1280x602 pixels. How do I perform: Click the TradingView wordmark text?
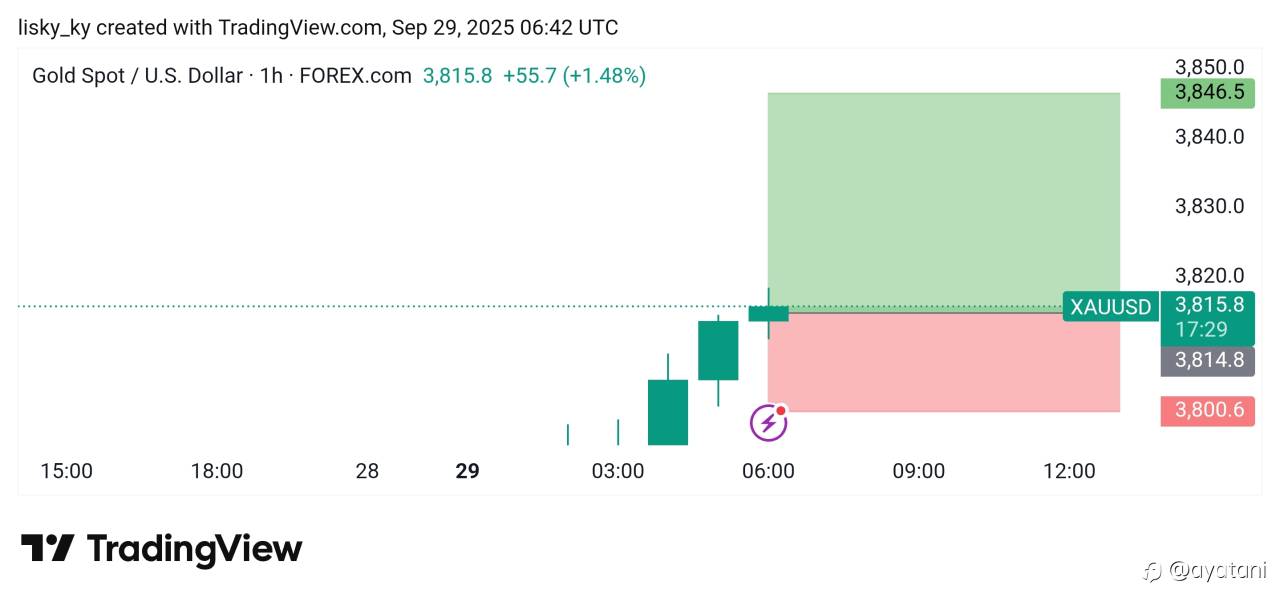click(194, 548)
